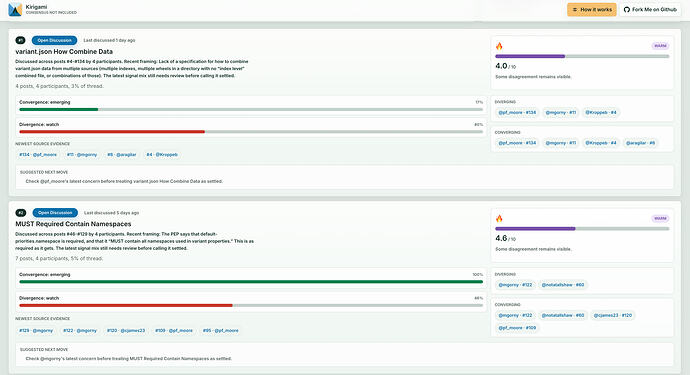Click the @mgorny · #122 chip under Converging
Screen dimensions: 690x375
pyautogui.click(x=515, y=316)
